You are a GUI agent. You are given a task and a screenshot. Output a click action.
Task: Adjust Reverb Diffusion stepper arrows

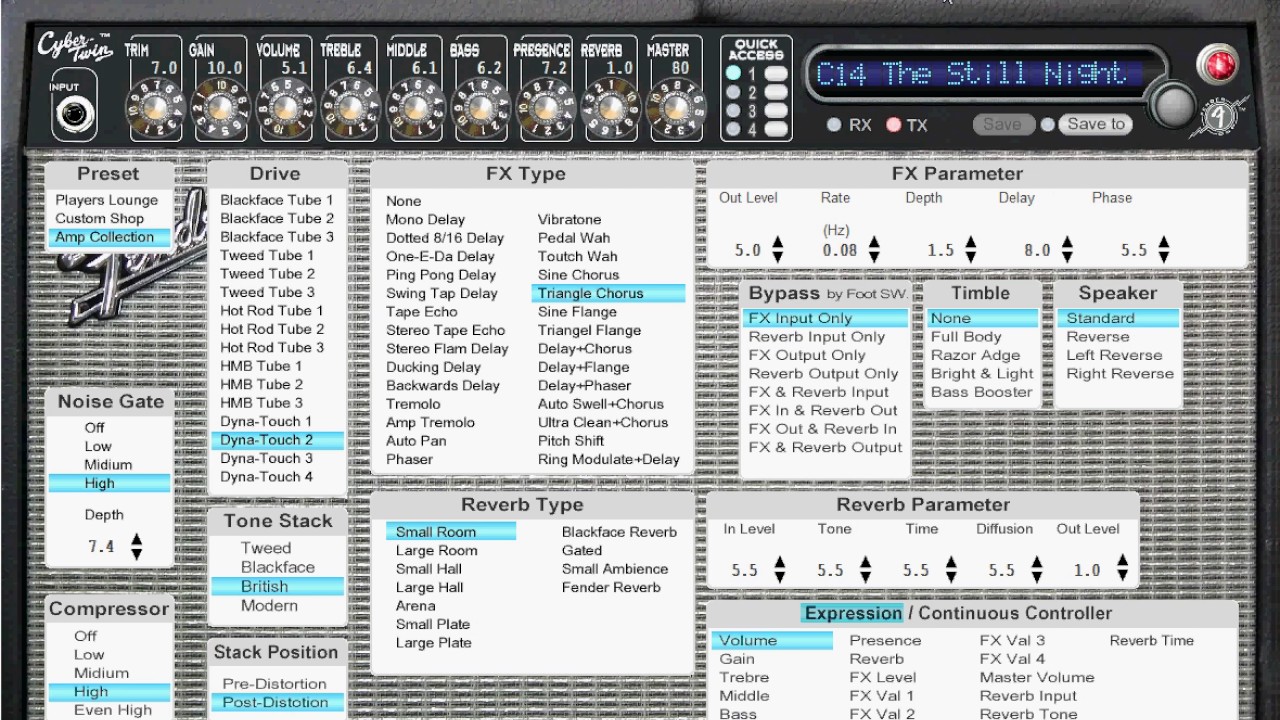coord(1037,570)
